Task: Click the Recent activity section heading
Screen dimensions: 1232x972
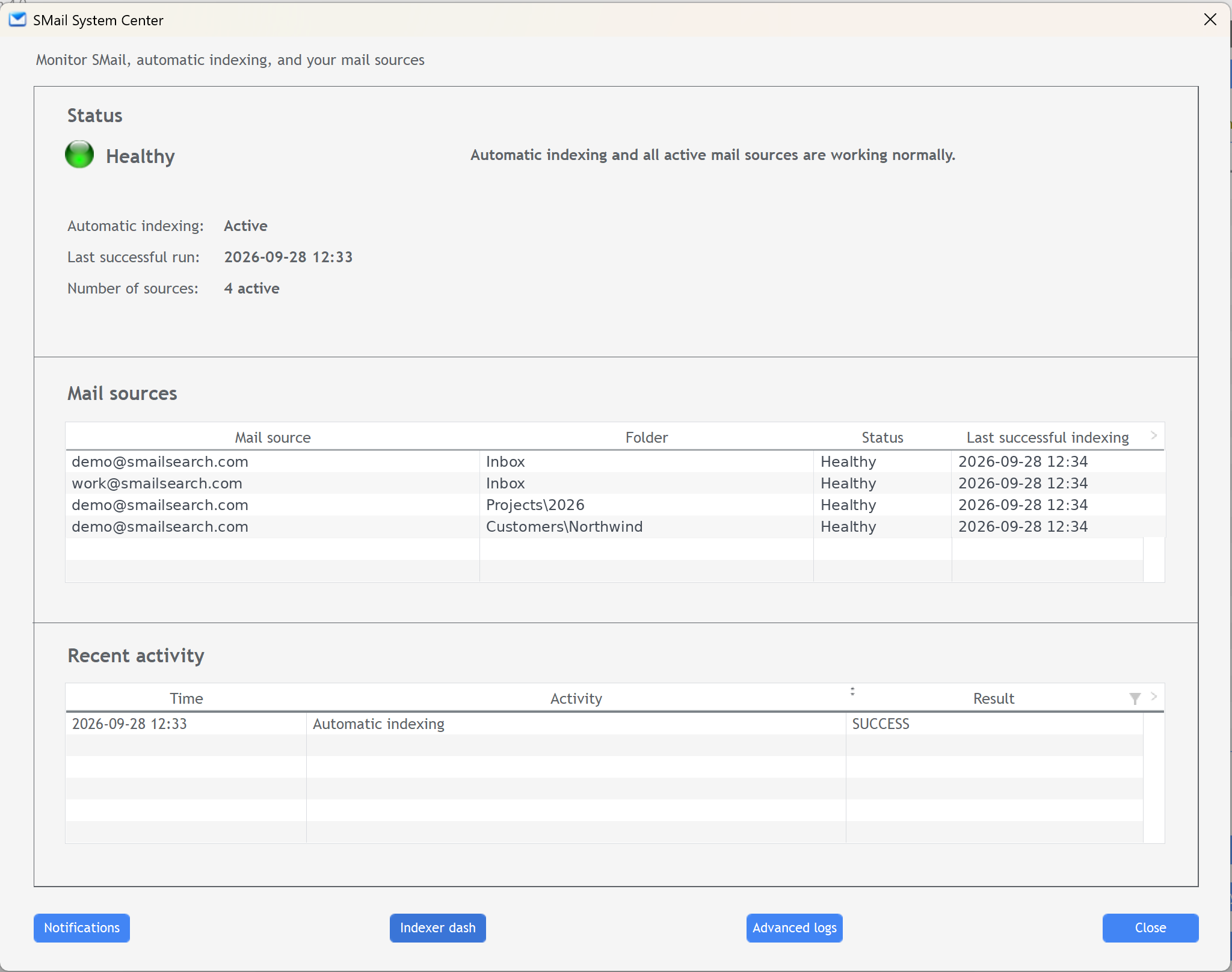Action: pyautogui.click(x=136, y=655)
